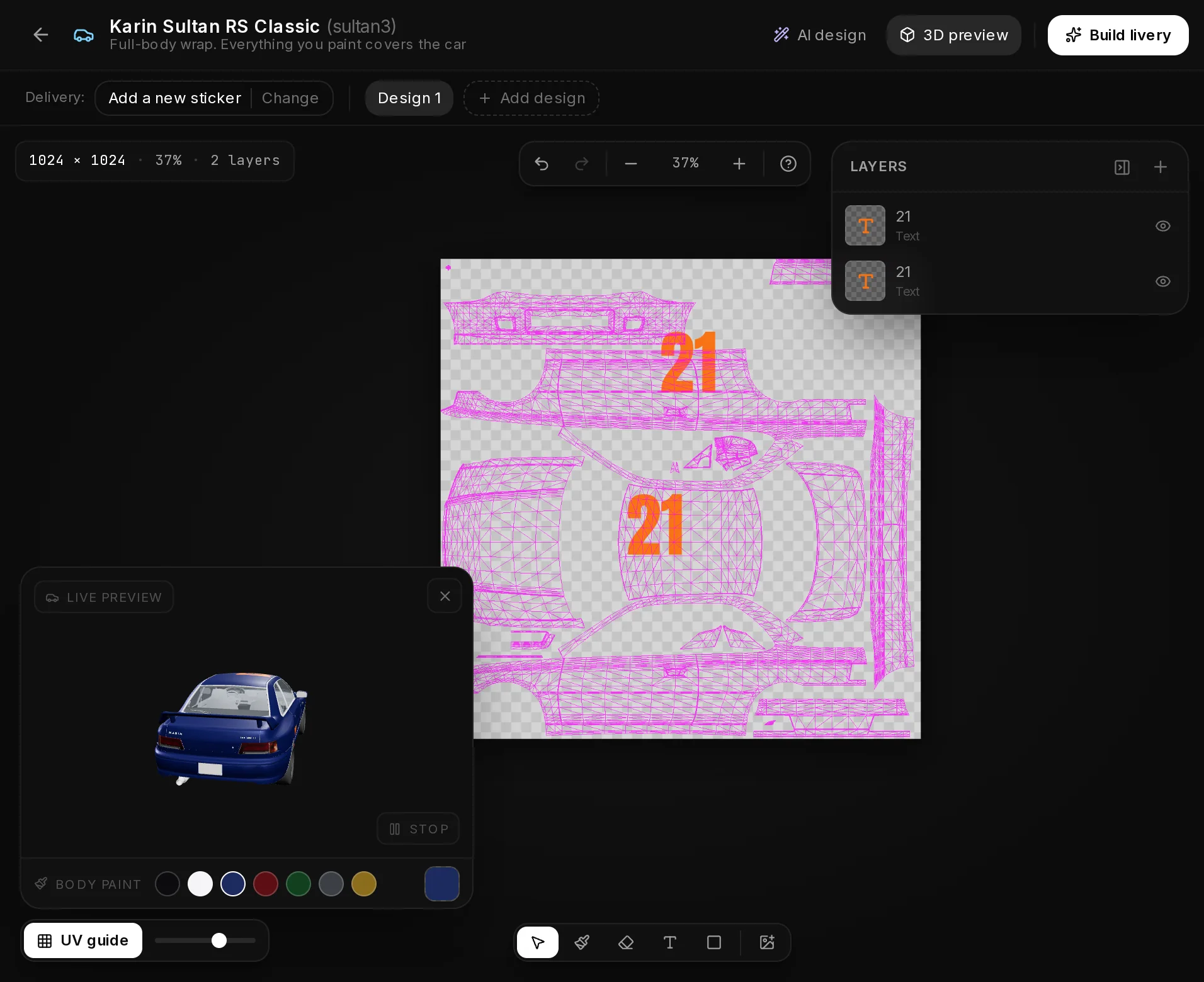Add a new layer with plus icon
The height and width of the screenshot is (982, 1204).
pos(1161,167)
